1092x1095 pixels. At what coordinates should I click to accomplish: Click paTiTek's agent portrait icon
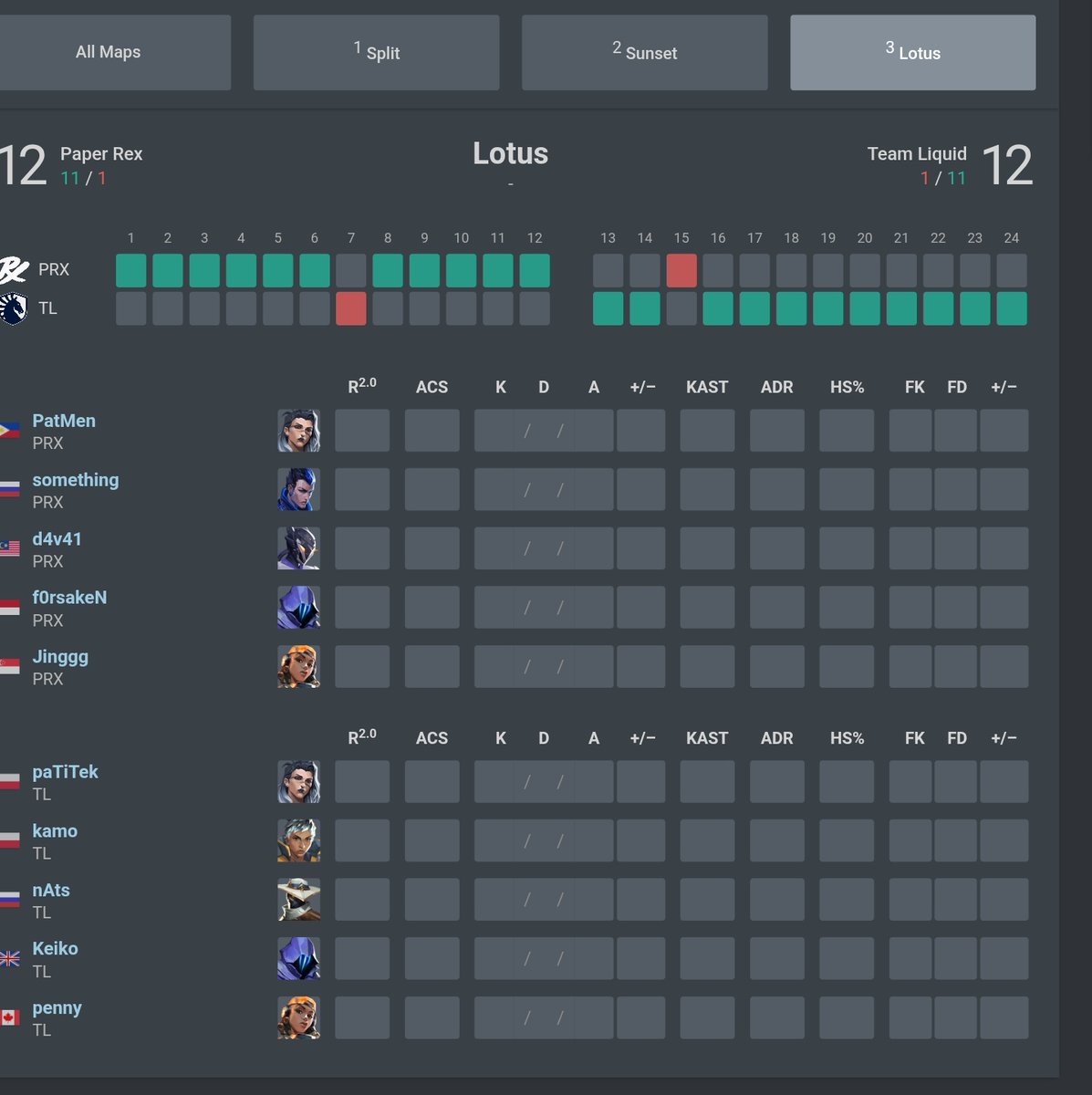299,782
